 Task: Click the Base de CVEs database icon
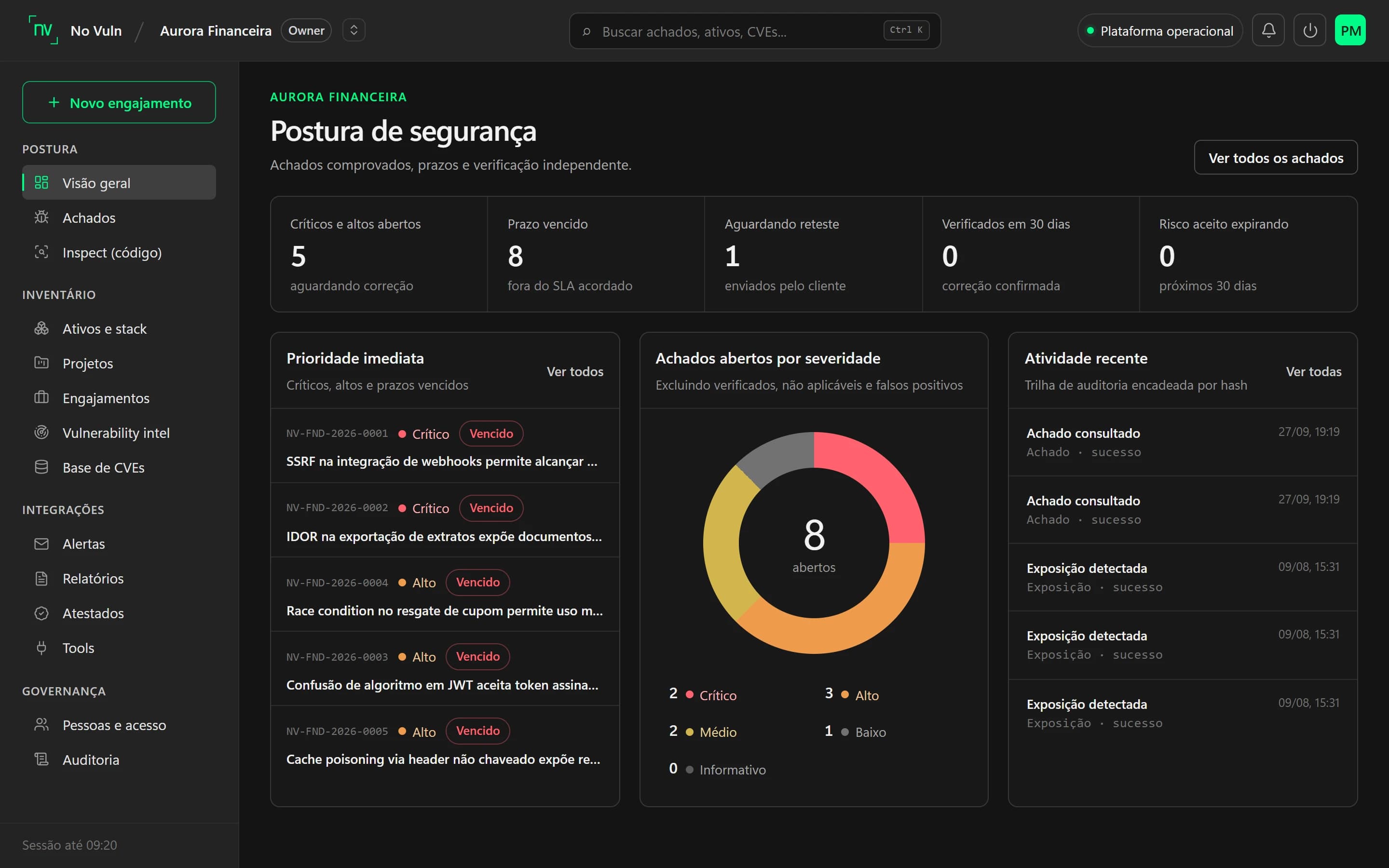point(41,467)
